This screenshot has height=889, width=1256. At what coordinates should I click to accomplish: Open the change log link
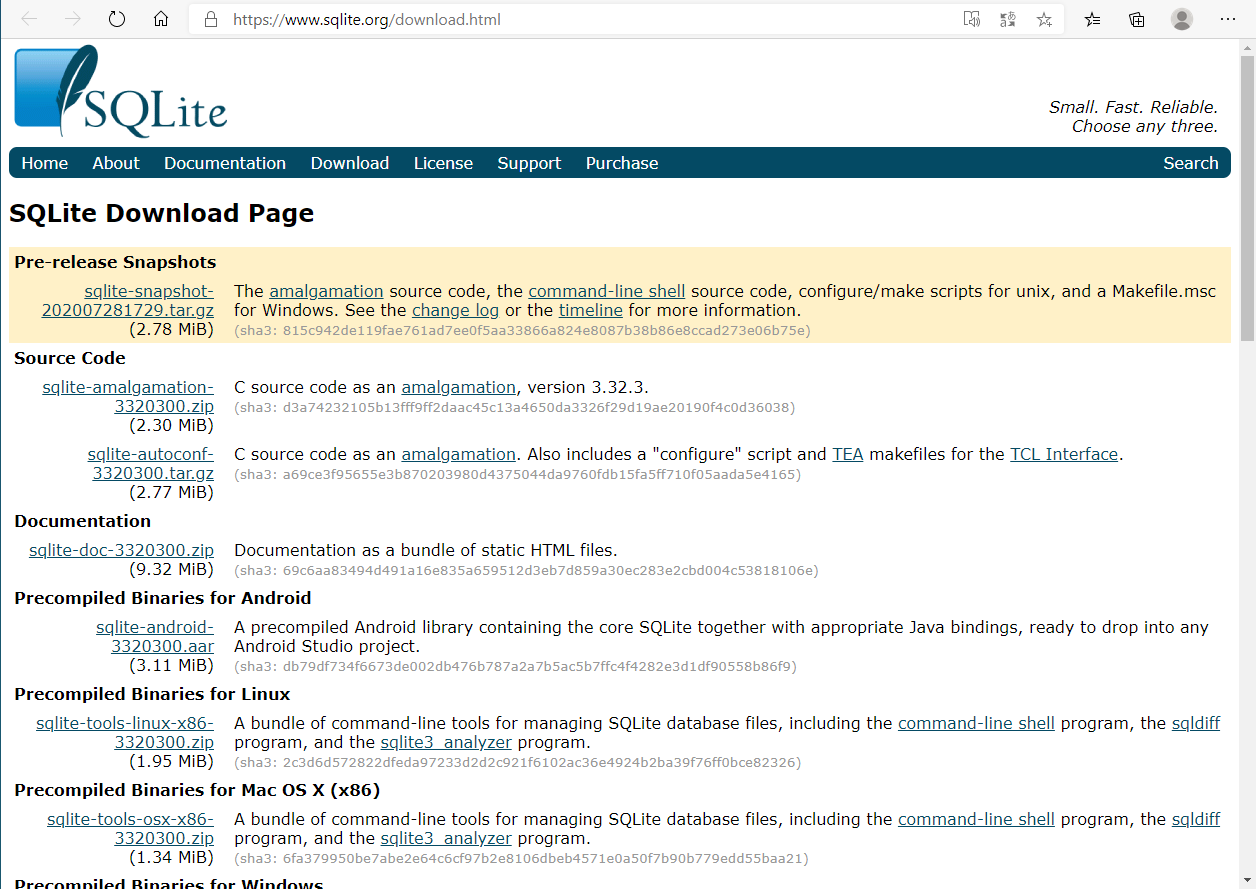(455, 310)
